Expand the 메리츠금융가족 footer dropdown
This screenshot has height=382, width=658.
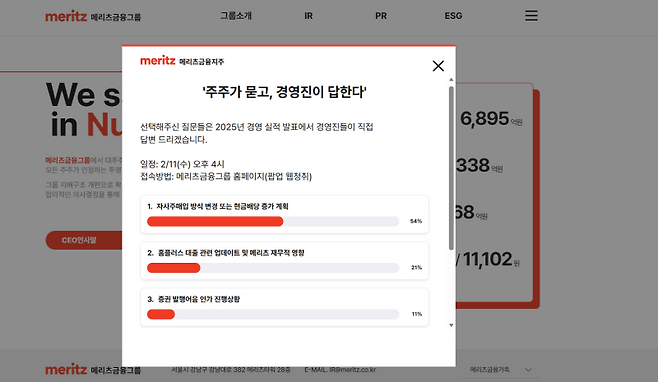(x=501, y=370)
